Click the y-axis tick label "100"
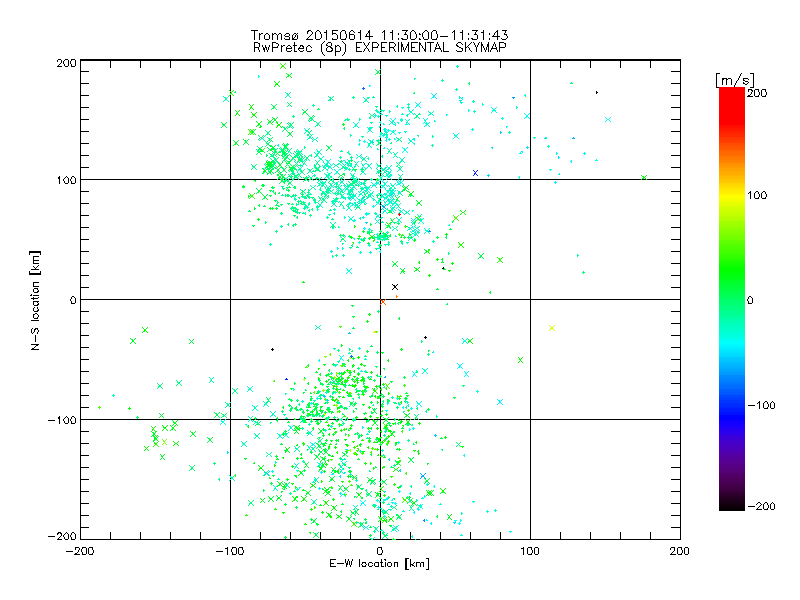Viewport: 800px width, 600px height. pos(66,180)
